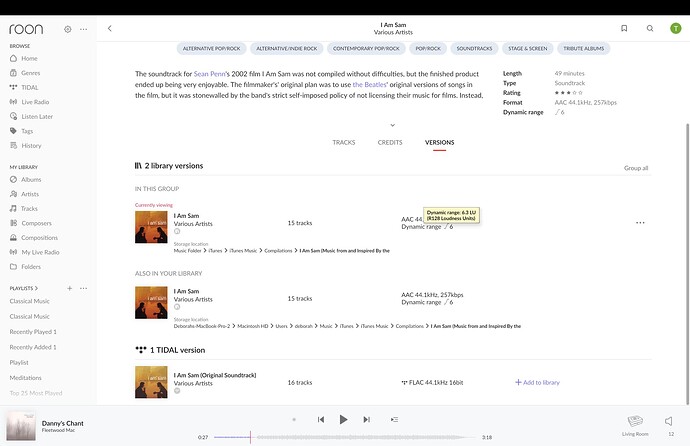Skip to next track
This screenshot has width=690, height=446.
pyautogui.click(x=366, y=419)
